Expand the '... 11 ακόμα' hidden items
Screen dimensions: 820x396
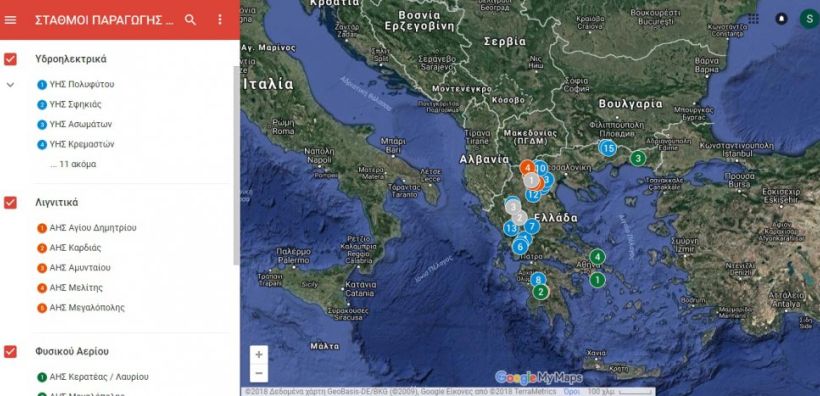tap(73, 164)
